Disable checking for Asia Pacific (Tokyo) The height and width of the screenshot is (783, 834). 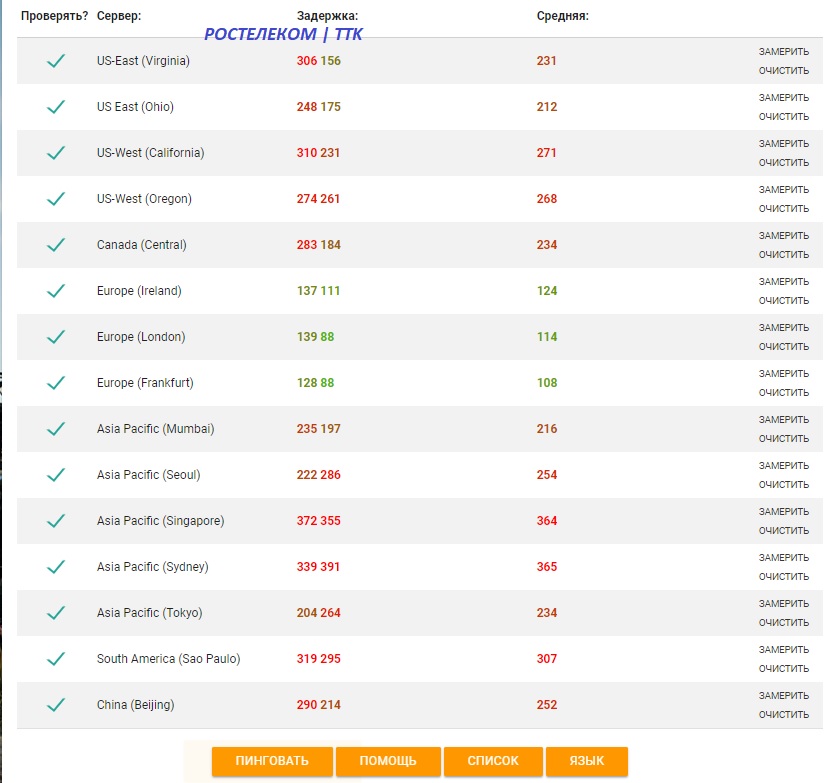56,613
